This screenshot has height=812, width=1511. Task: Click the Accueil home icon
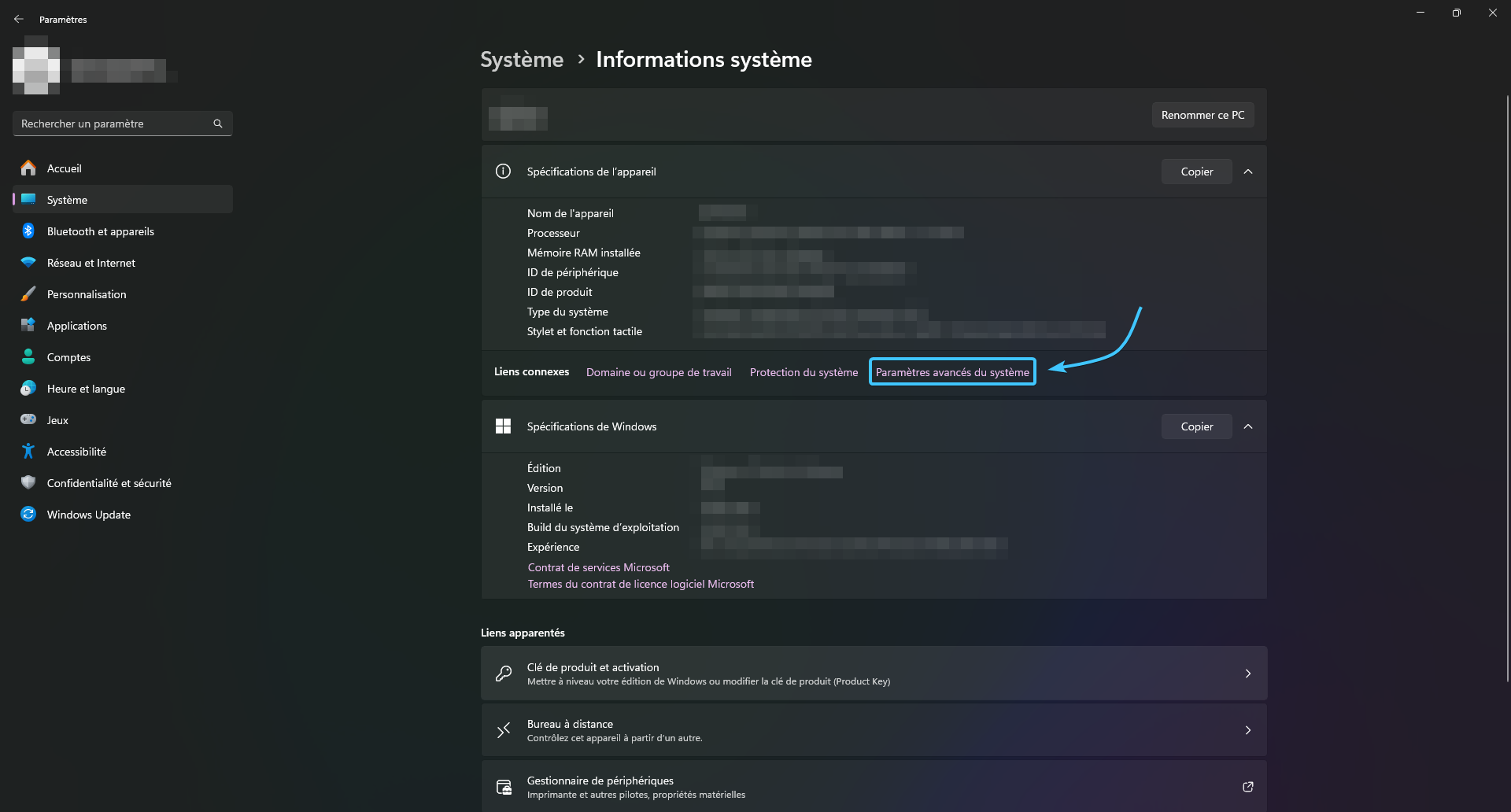point(28,168)
